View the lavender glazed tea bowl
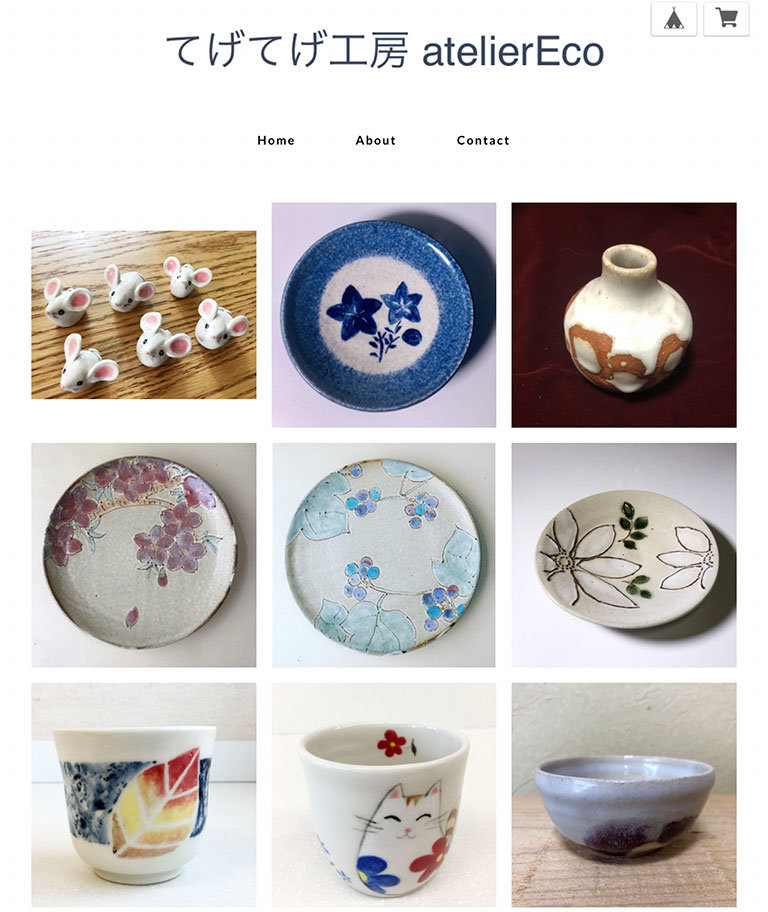 click(x=624, y=795)
